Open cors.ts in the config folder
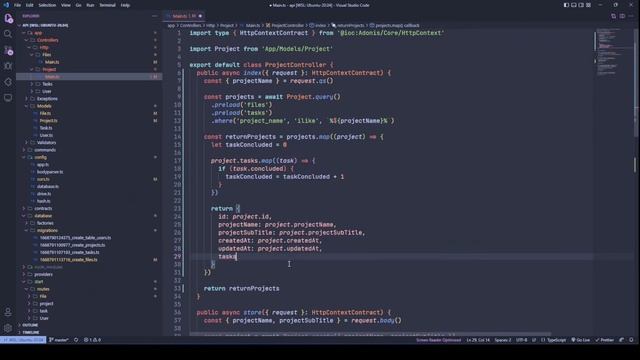The image size is (640, 360). click(43, 179)
